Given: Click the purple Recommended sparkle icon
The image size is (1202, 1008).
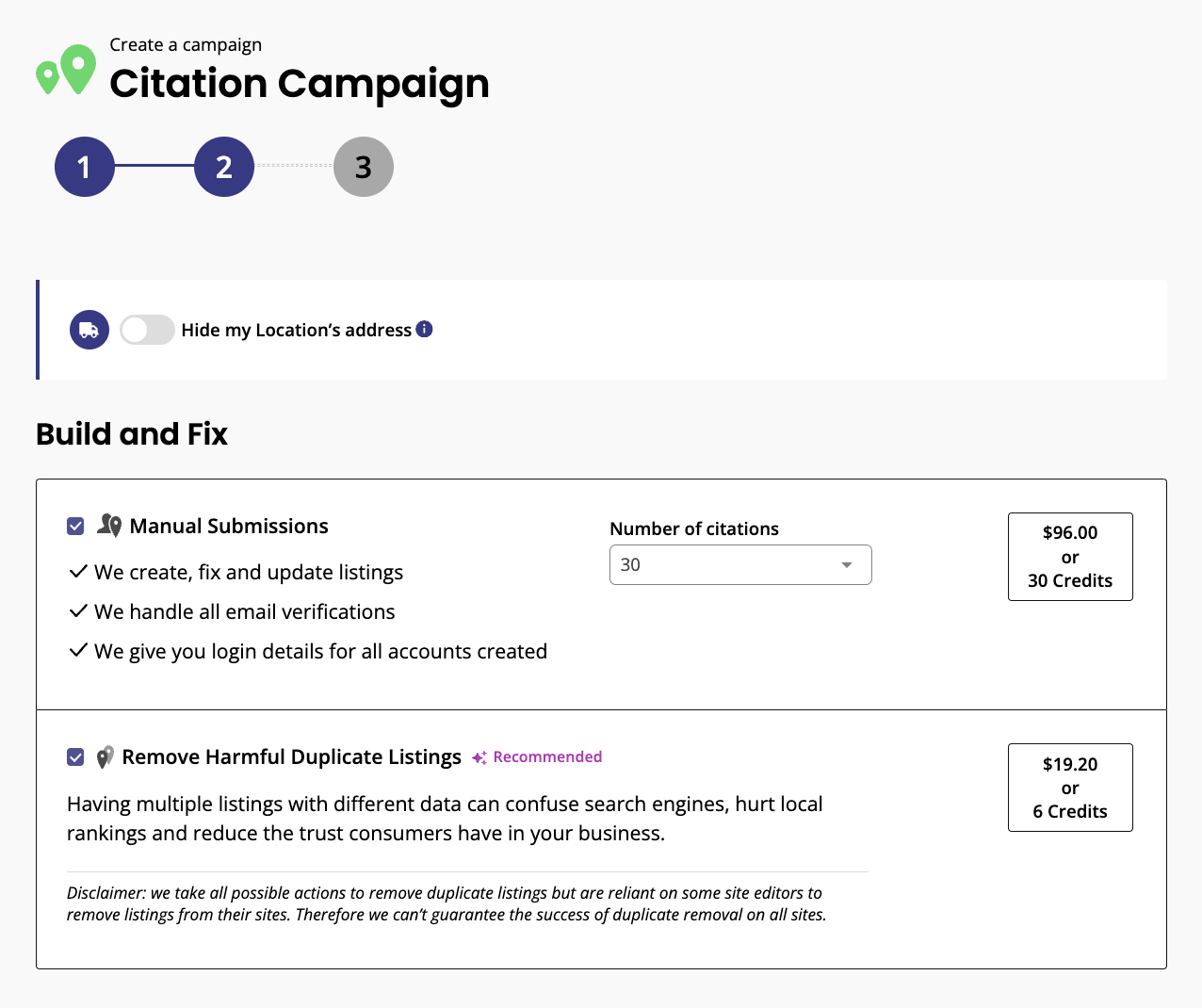Looking at the screenshot, I should (x=479, y=757).
